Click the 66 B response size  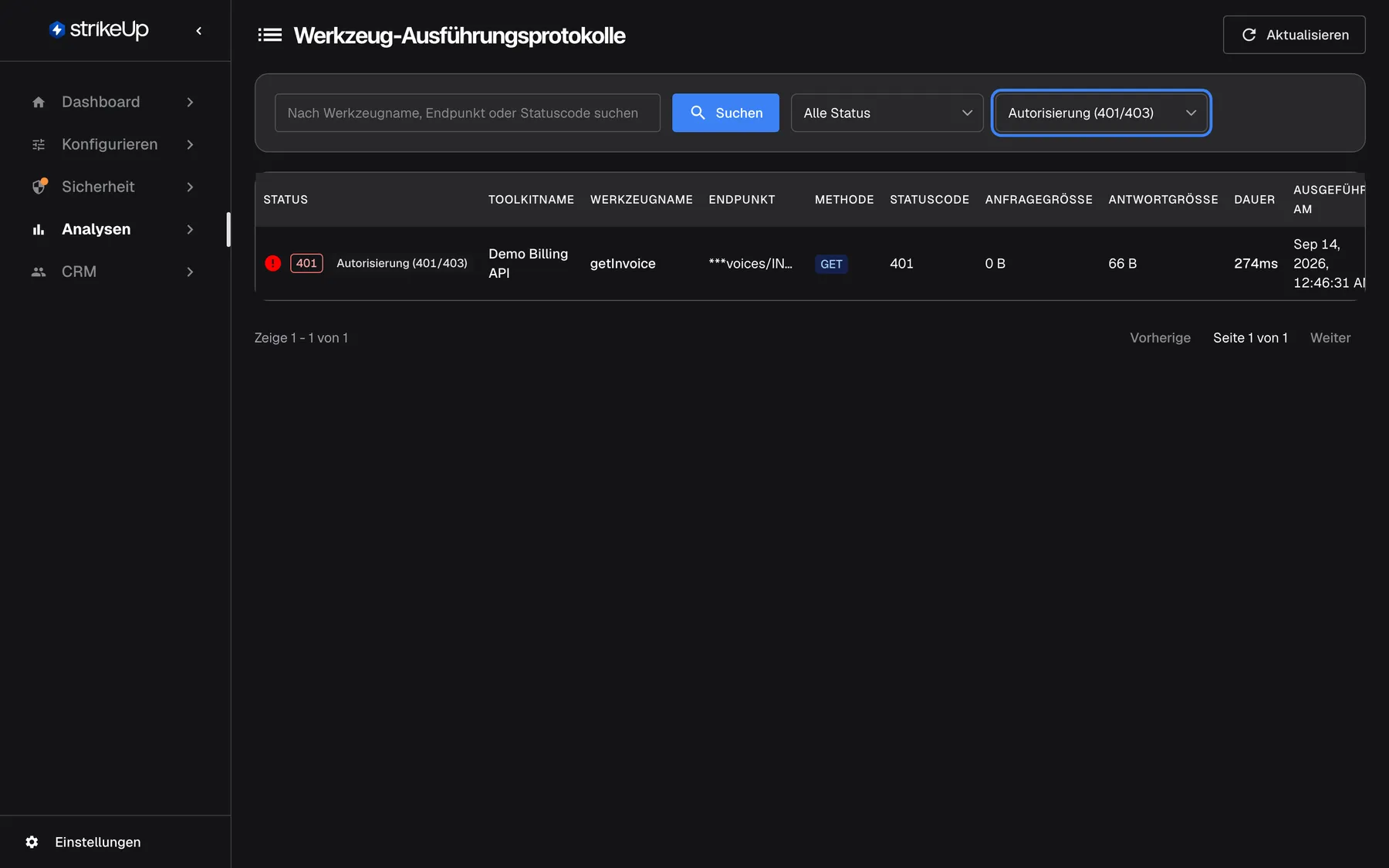(1123, 263)
